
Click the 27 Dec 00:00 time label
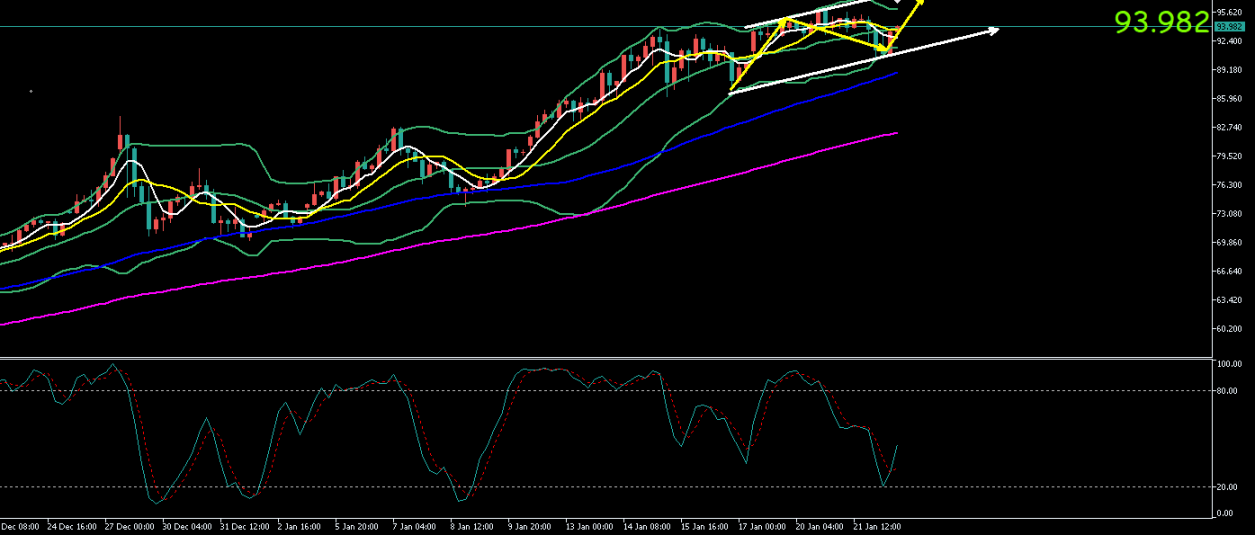coord(130,525)
